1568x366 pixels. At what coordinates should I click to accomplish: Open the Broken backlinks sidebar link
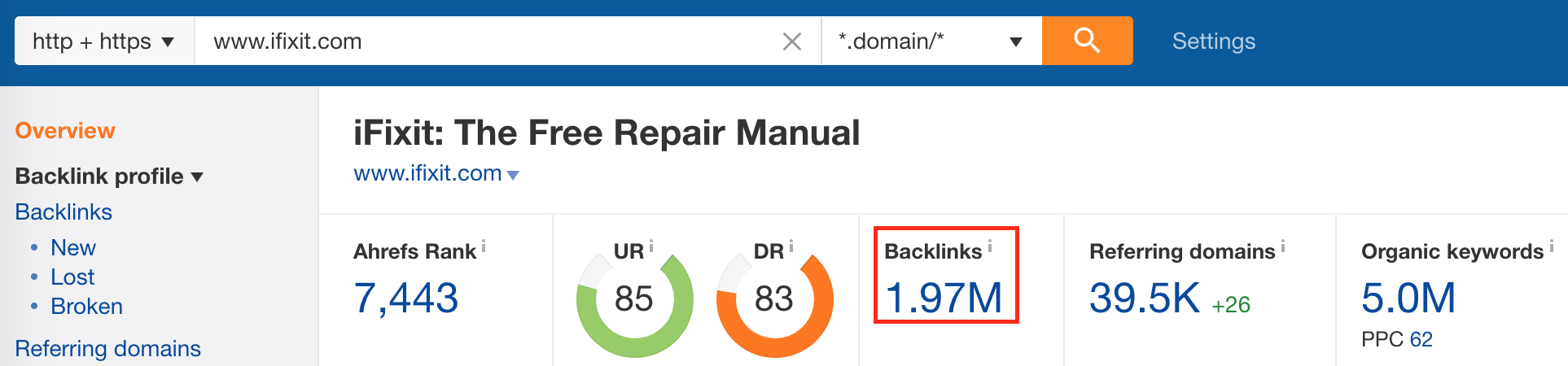pos(86,306)
